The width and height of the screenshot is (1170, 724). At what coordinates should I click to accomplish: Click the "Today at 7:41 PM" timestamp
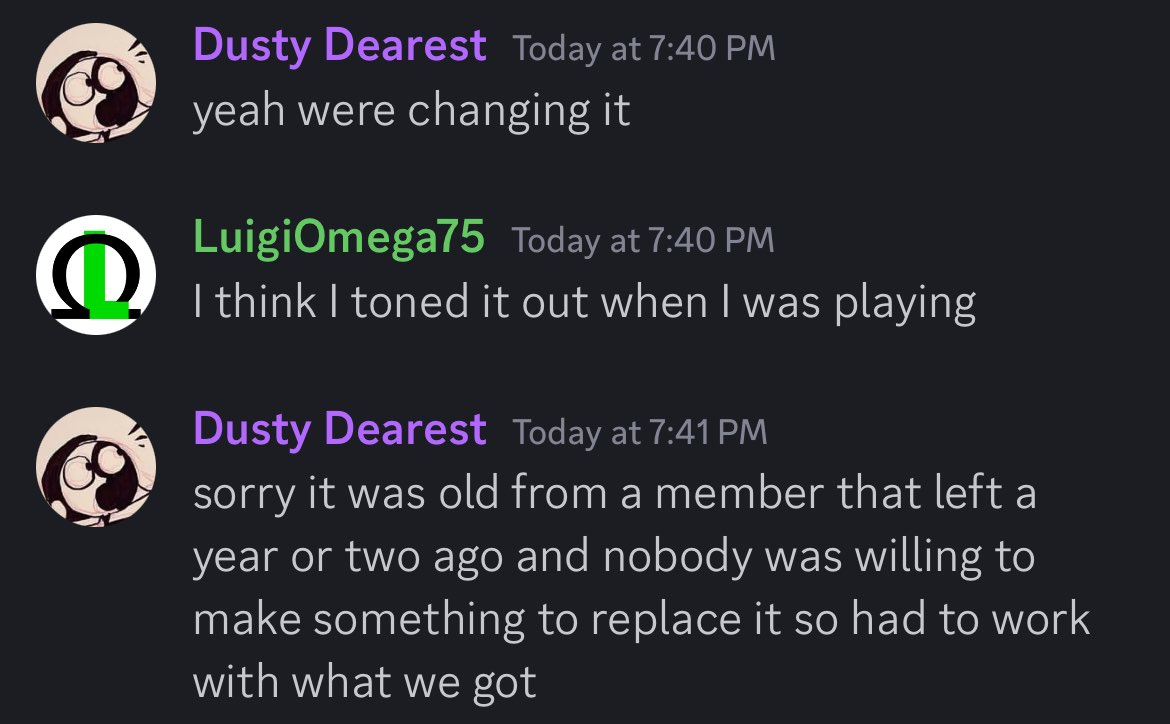click(639, 432)
